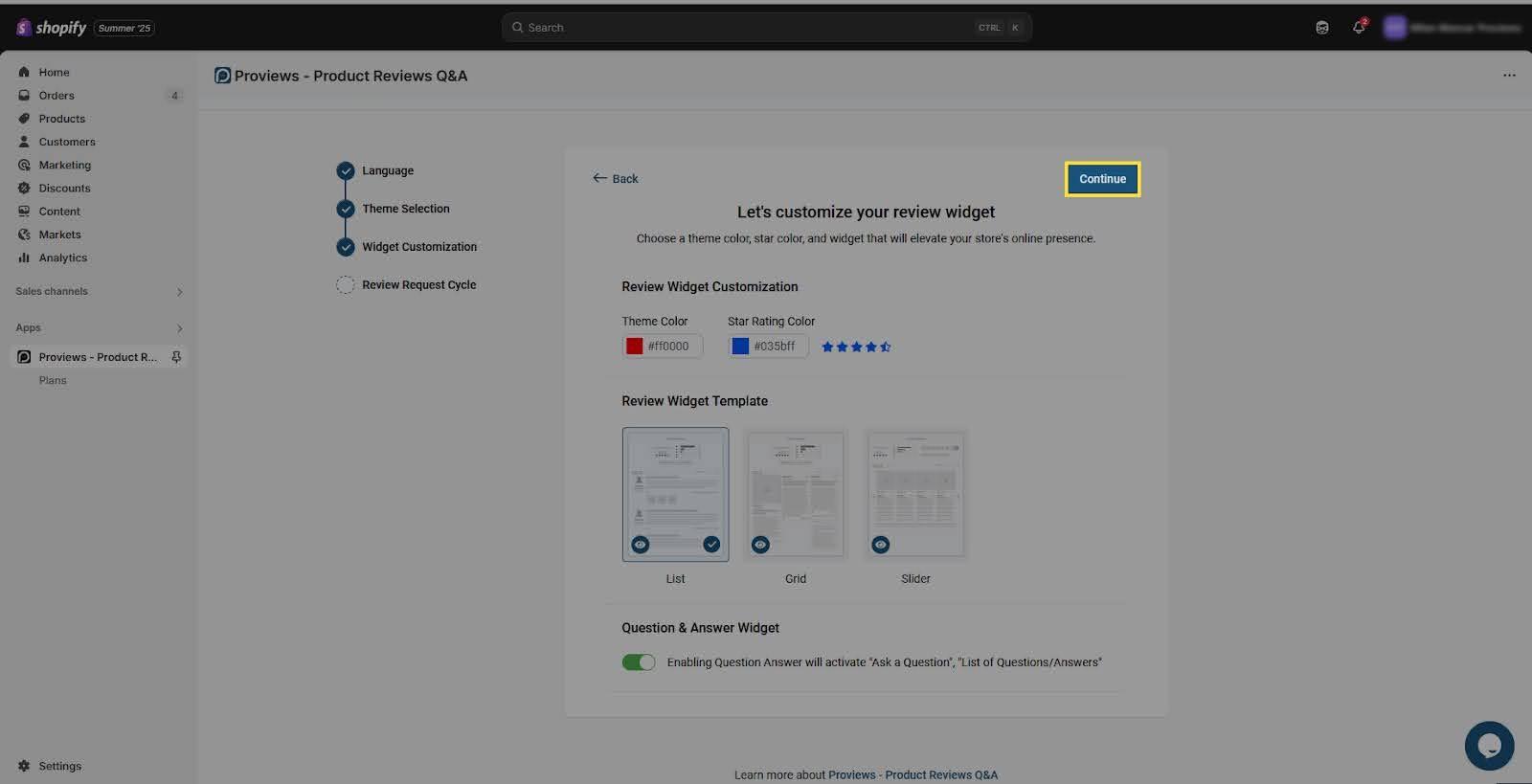Go to Products in sidebar
Image resolution: width=1532 pixels, height=784 pixels.
click(62, 119)
